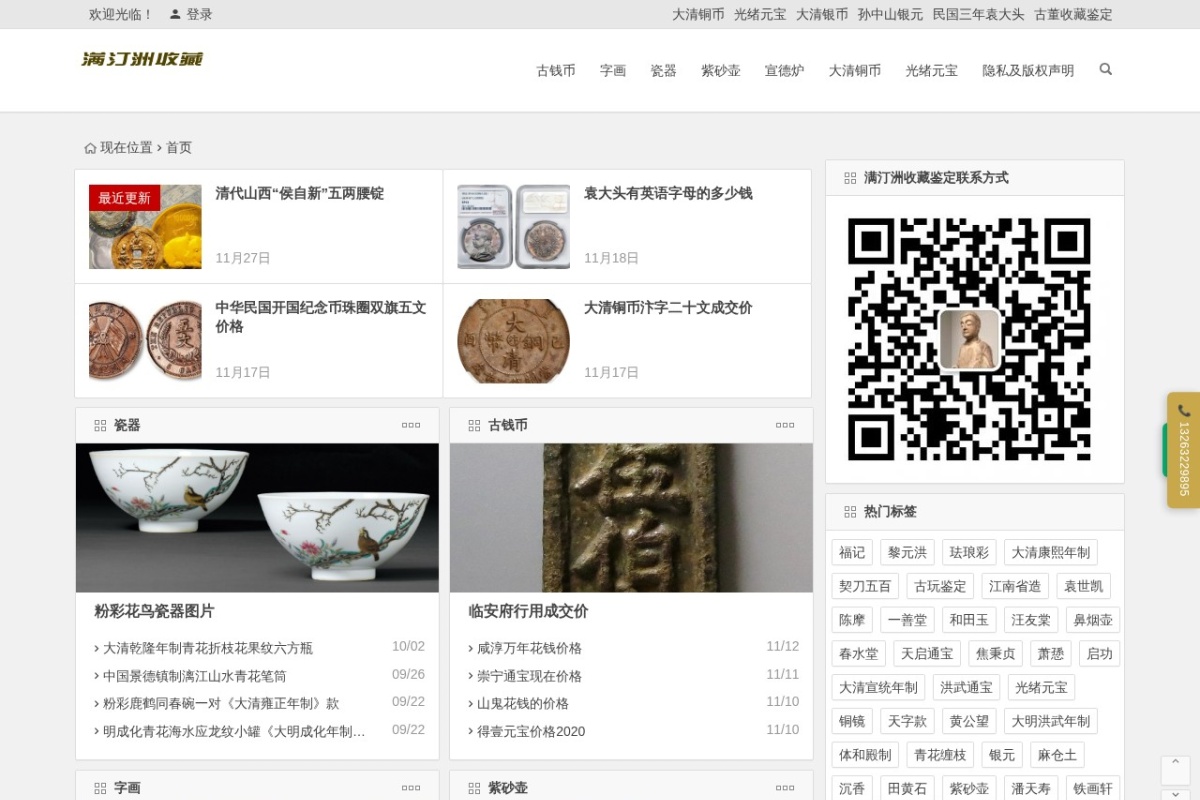1200x800 pixels.
Task: Select the 鼻烟壶 tag
Action: click(x=1093, y=621)
